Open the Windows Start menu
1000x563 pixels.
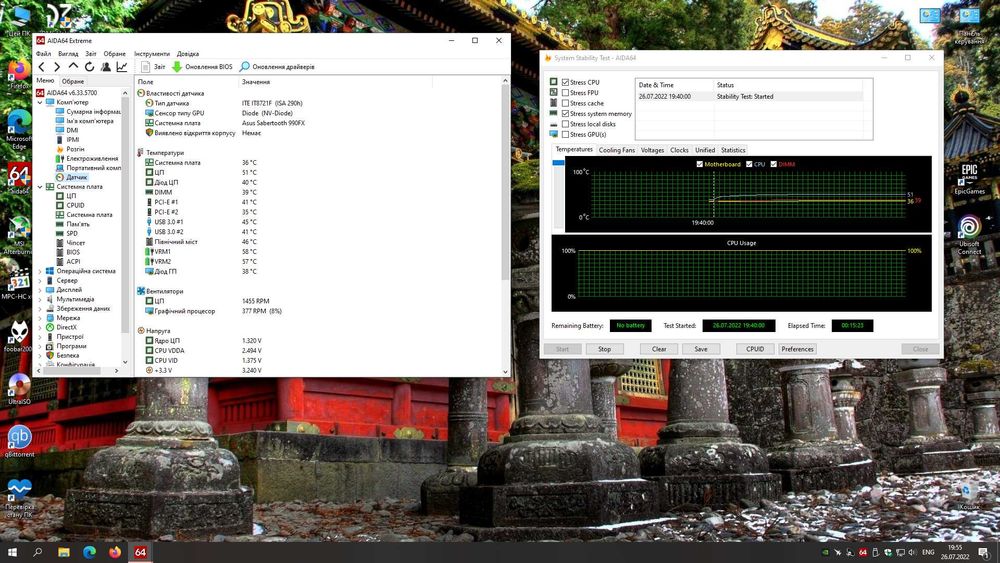coord(11,552)
